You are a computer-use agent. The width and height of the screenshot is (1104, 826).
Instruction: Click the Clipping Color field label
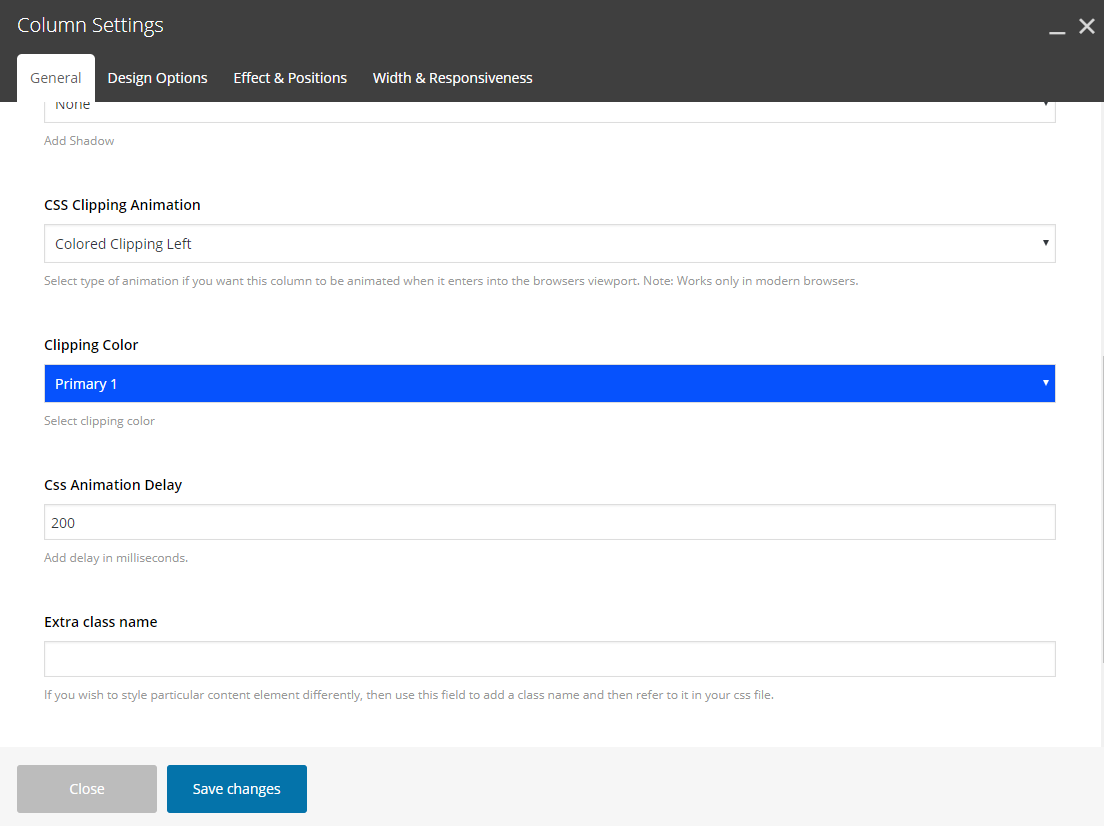point(91,345)
